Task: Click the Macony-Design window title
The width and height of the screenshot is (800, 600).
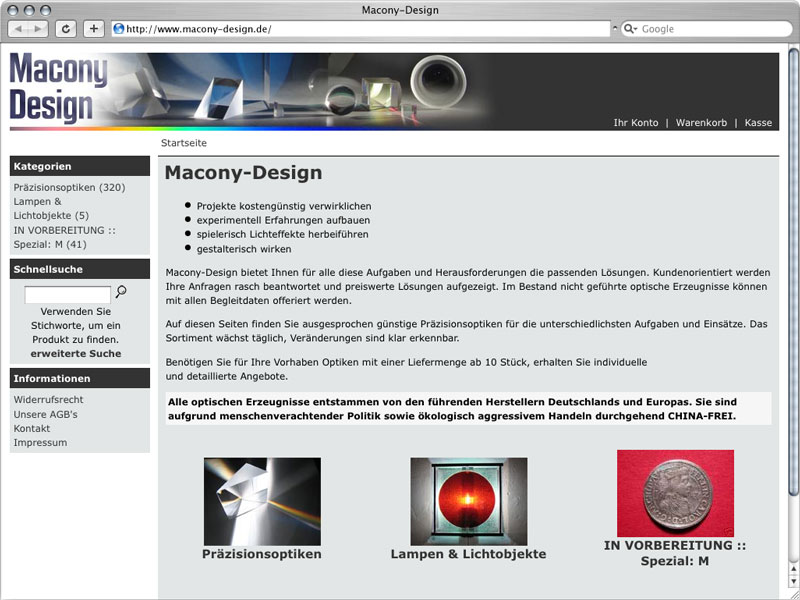Action: [x=400, y=10]
